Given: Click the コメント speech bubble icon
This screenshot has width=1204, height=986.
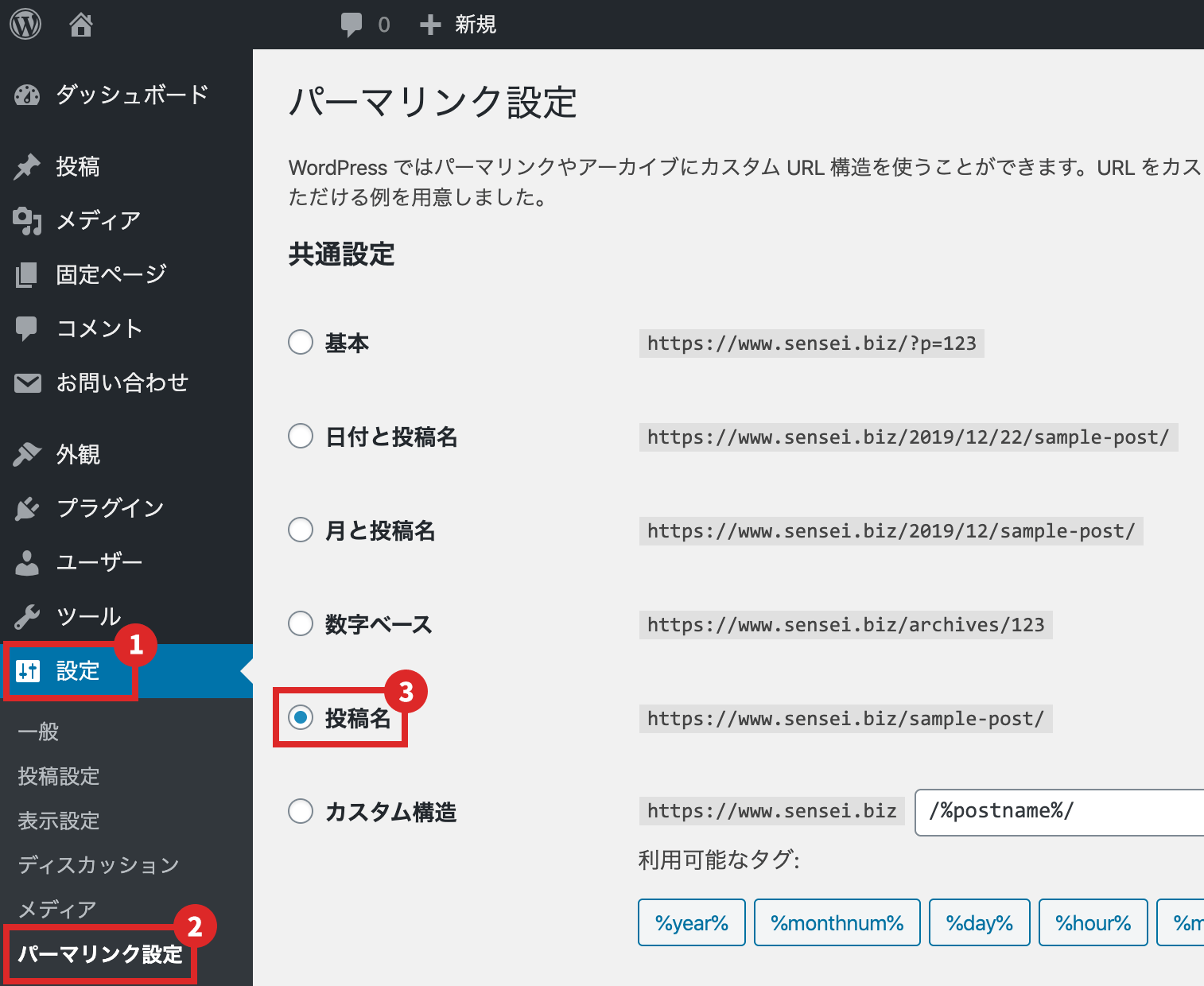Looking at the screenshot, I should click(26, 329).
